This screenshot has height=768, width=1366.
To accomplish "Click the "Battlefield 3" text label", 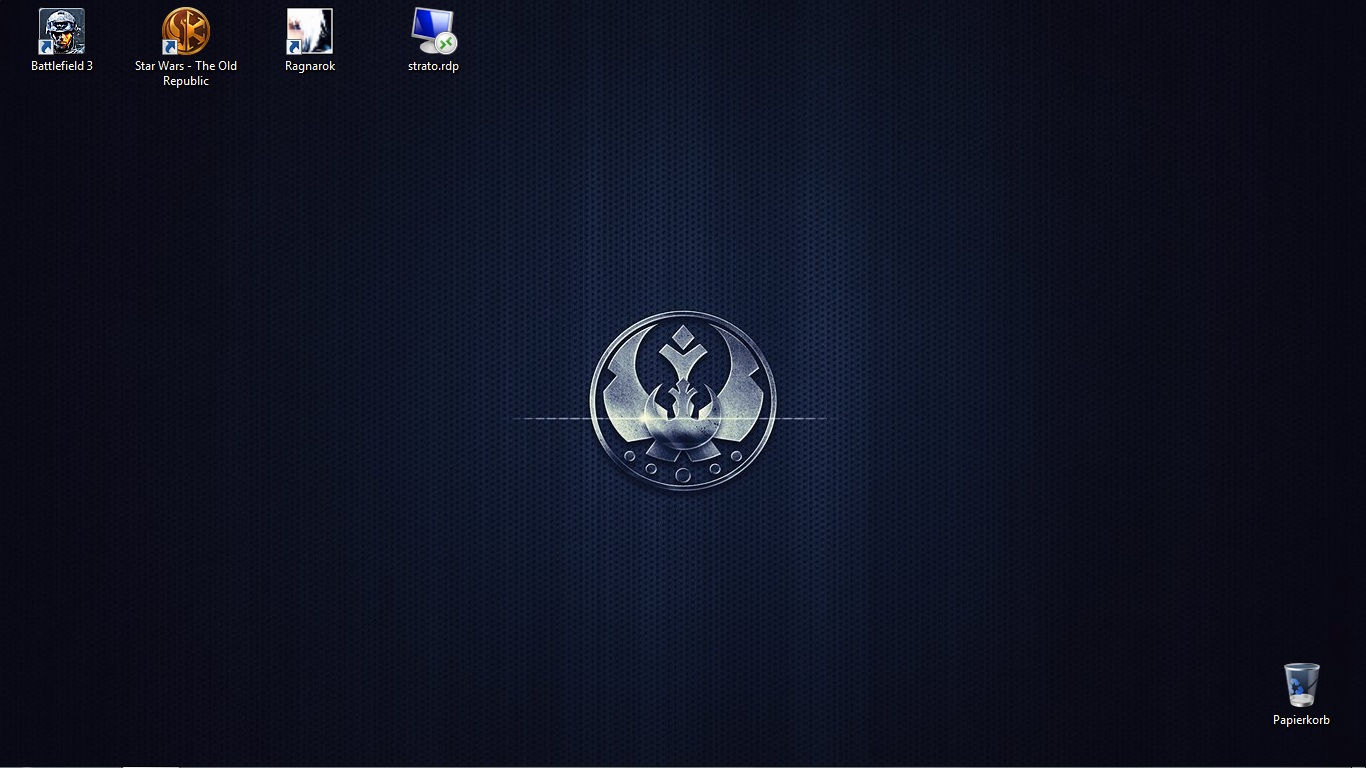I will point(62,66).
